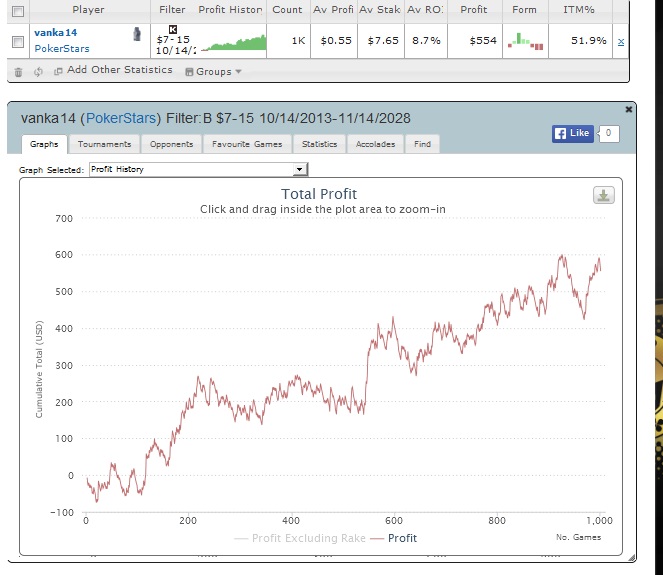663x575 pixels.
Task: Click the Facebook Like button
Action: 574,134
